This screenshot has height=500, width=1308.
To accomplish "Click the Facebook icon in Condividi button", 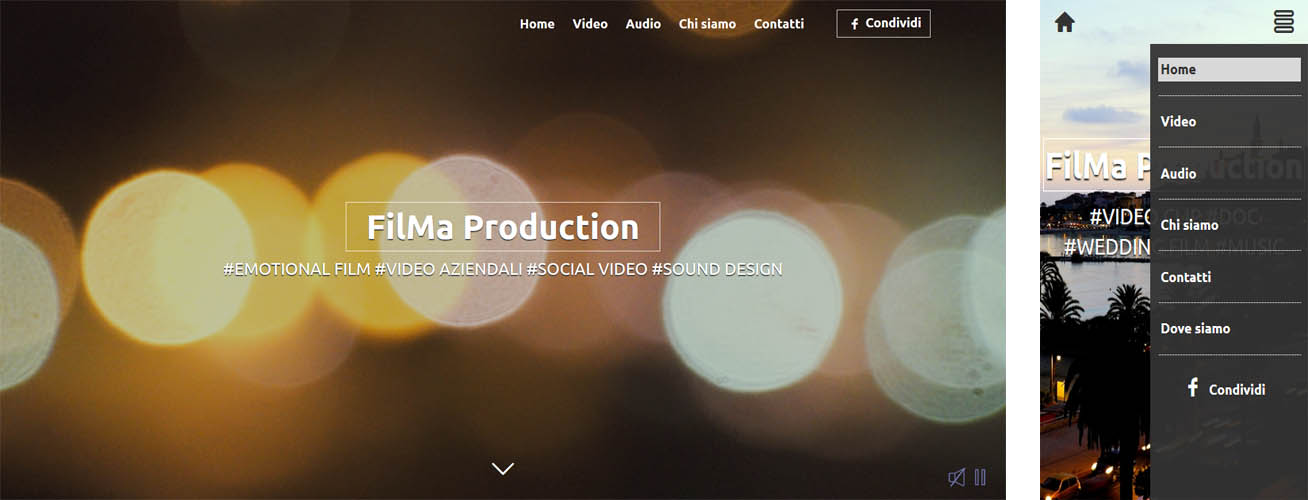I will click(855, 24).
